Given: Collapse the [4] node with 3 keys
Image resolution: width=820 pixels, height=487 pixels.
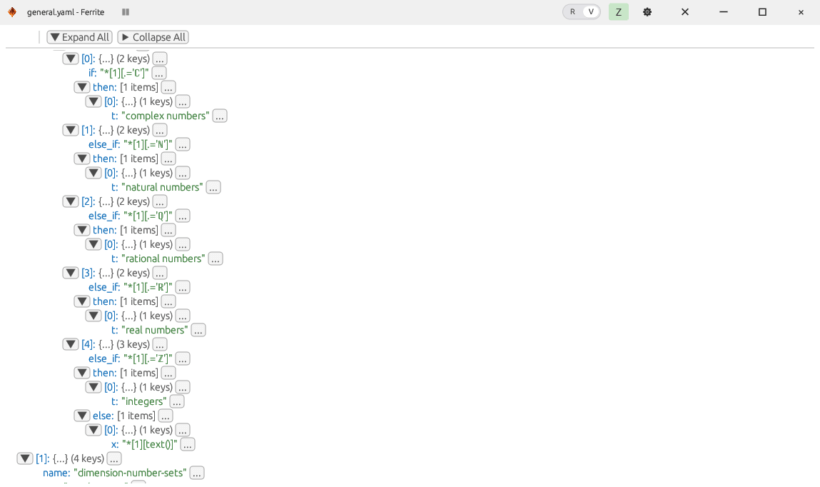Looking at the screenshot, I should [71, 344].
